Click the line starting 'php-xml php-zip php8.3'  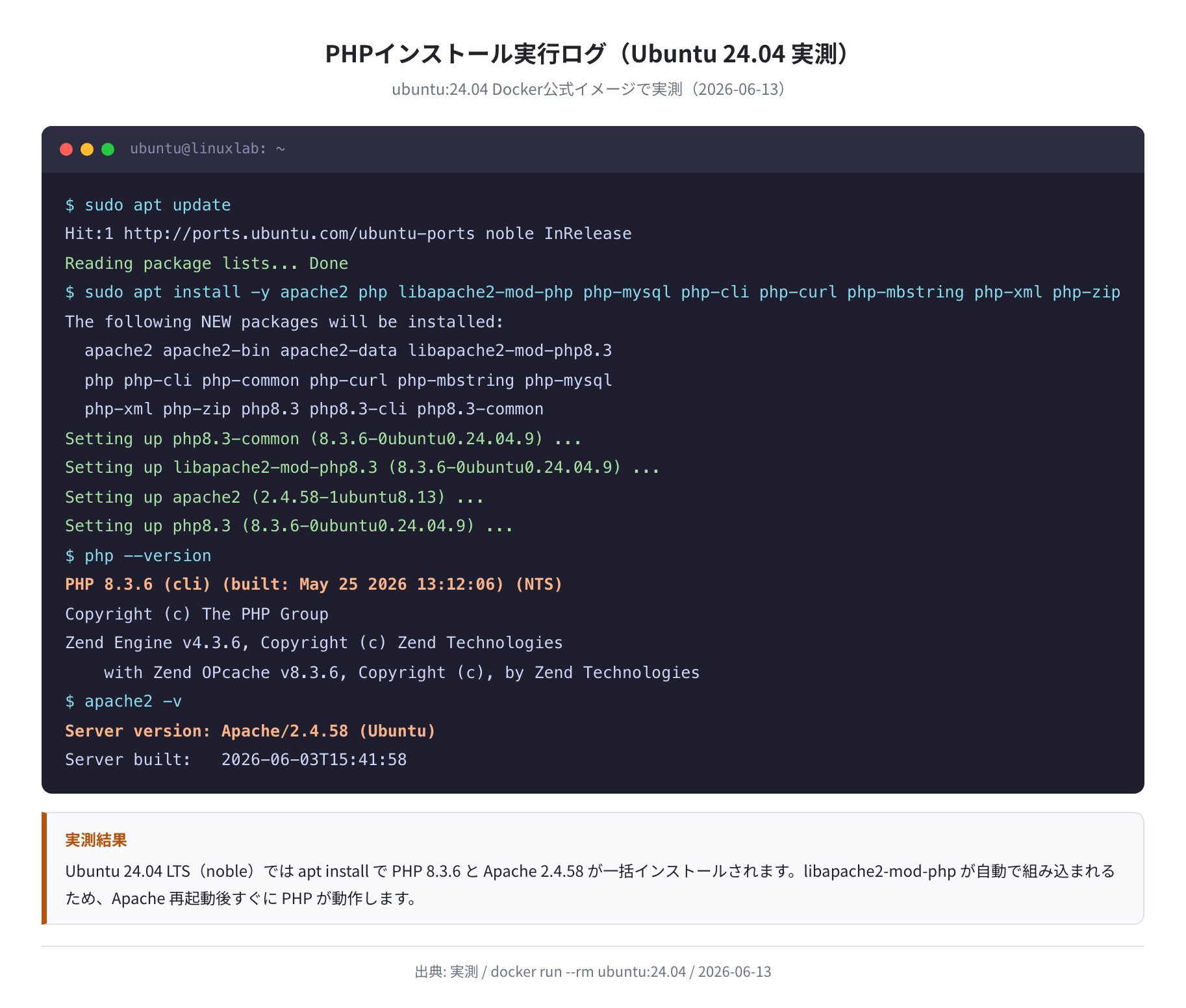pos(314,409)
